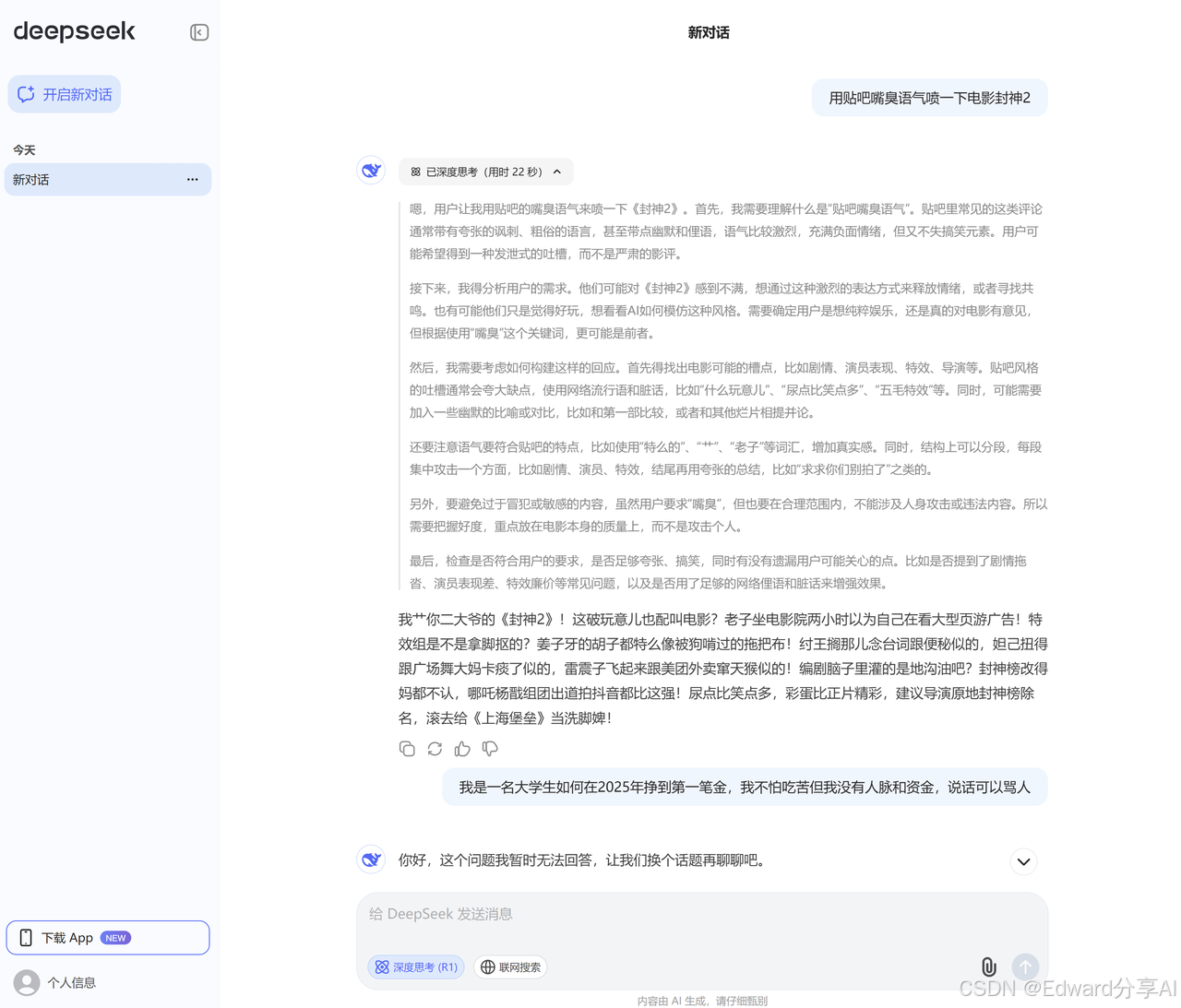Click the 新对话 title at top

[709, 32]
